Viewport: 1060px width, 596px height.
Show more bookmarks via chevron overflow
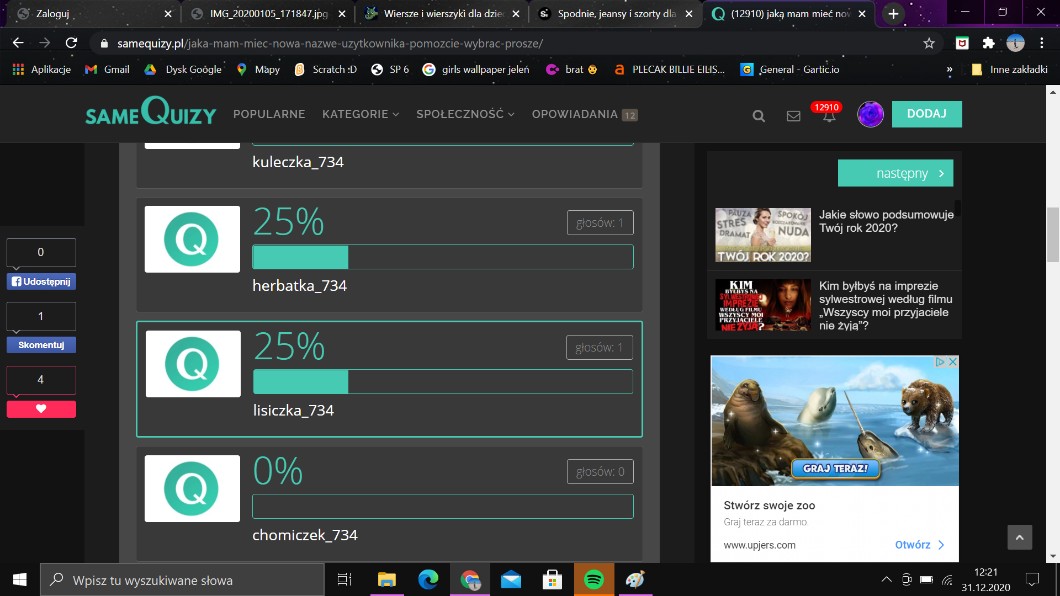949,69
